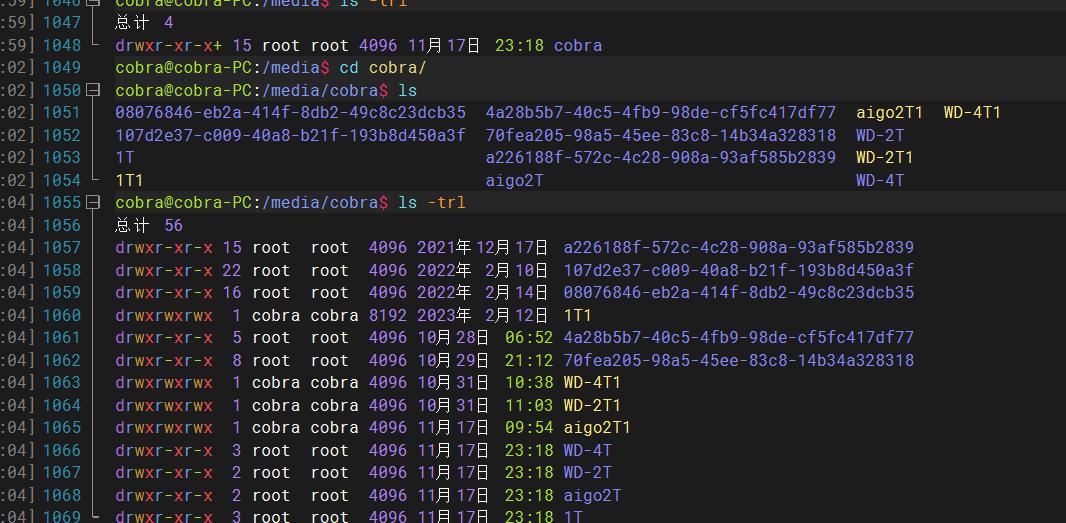Click line number 1060 in the gutter
This screenshot has height=523, width=1066.
[62, 316]
